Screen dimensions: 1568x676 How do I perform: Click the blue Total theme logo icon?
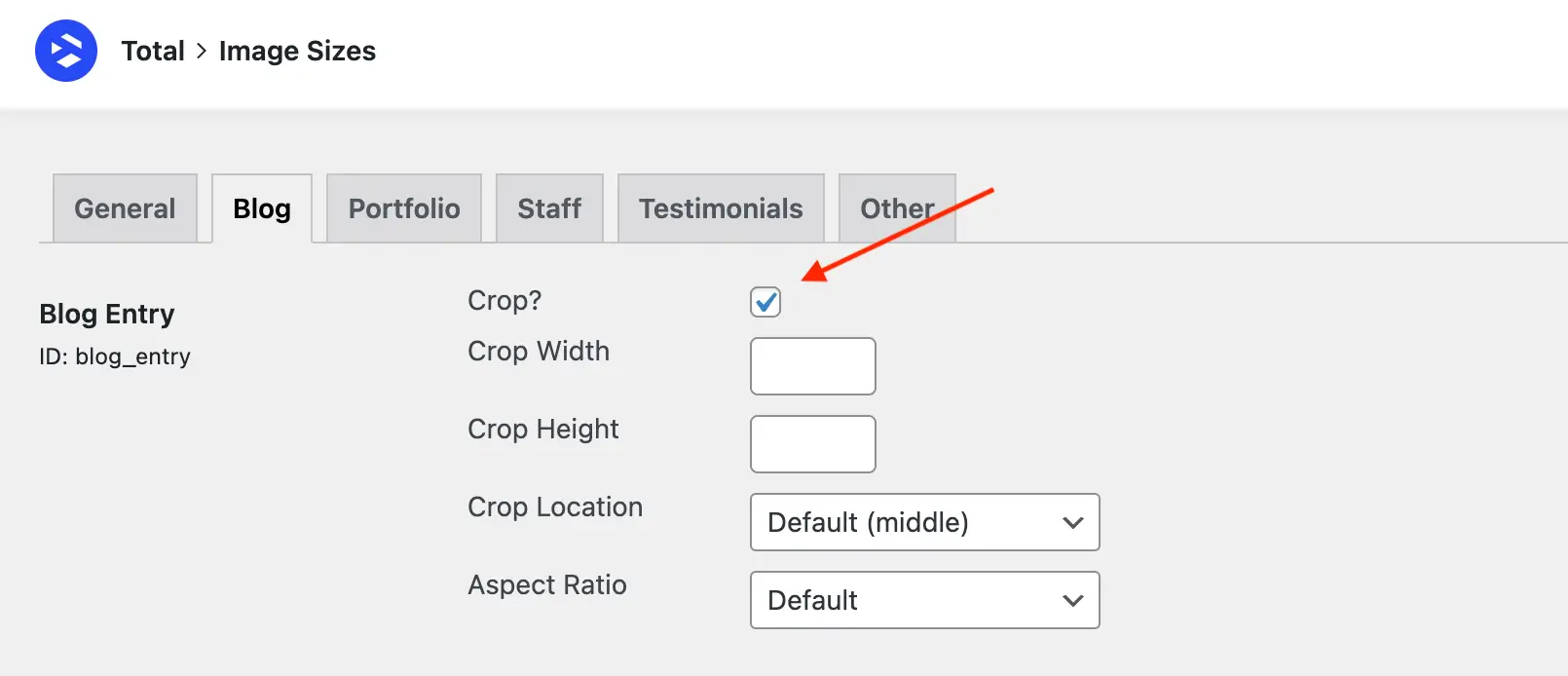tap(66, 51)
